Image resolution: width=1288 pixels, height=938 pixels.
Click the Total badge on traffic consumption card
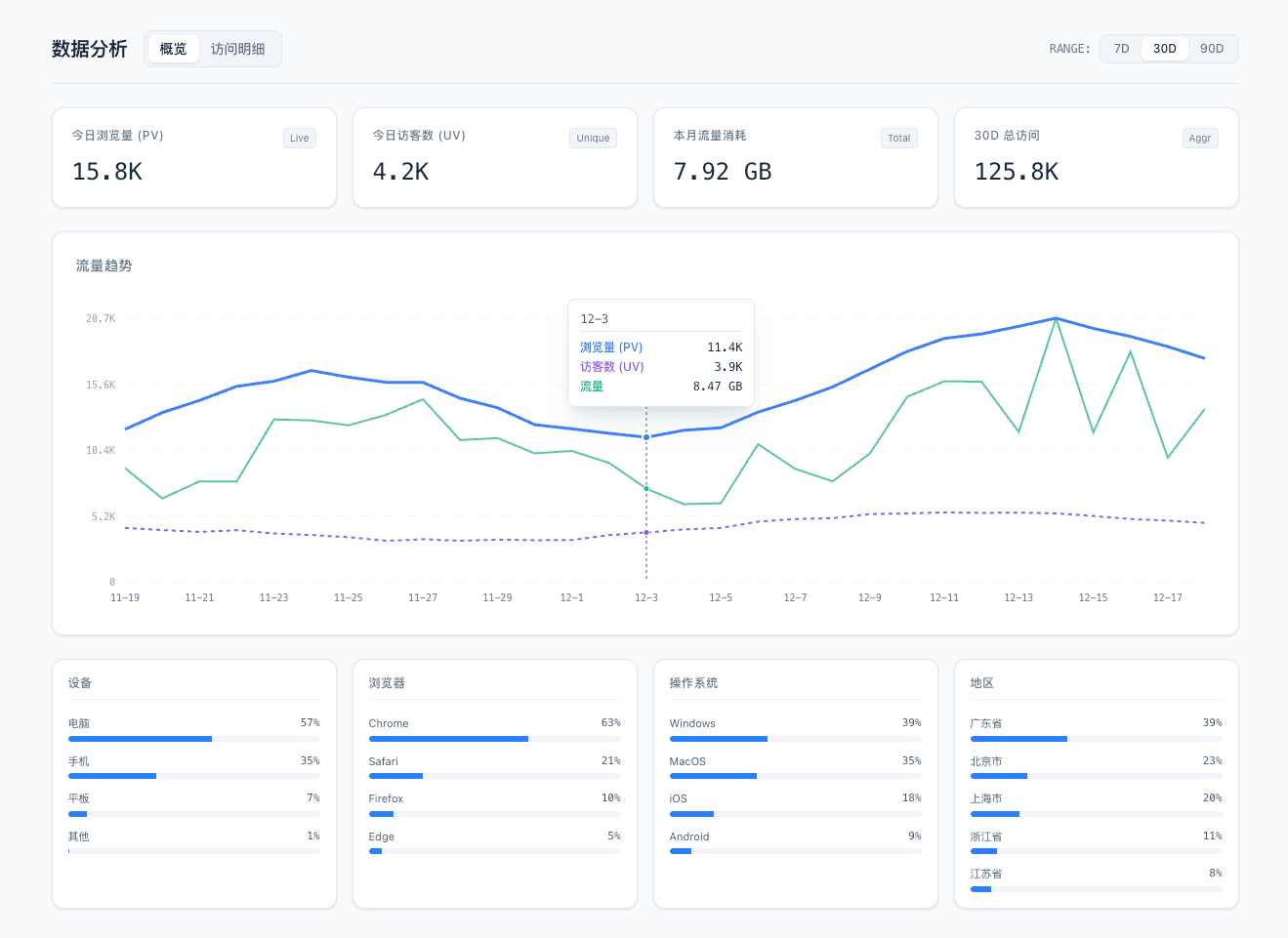click(x=898, y=138)
